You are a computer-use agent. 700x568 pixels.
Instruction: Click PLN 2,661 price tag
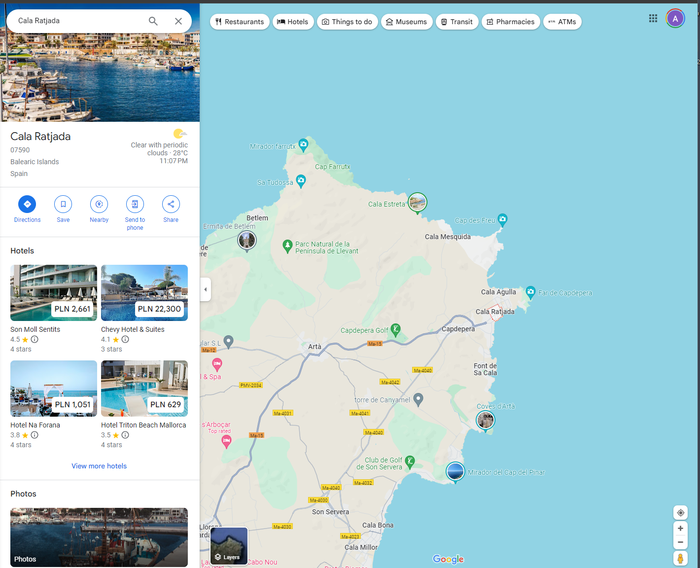pos(72,309)
